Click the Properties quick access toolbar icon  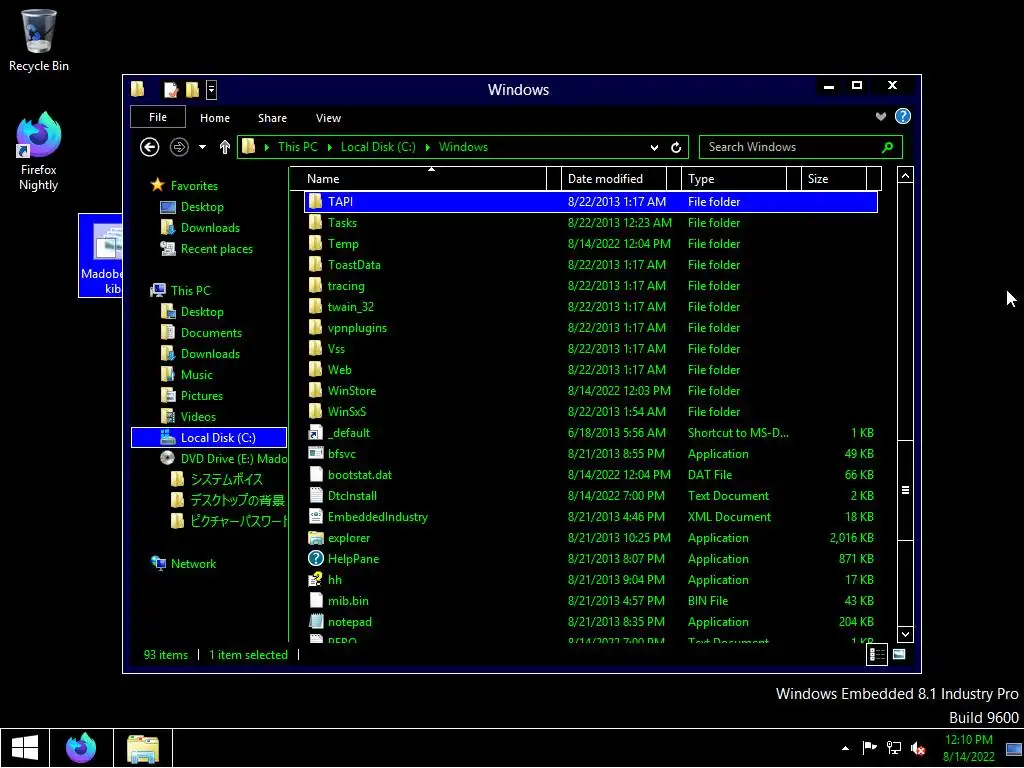click(x=171, y=89)
